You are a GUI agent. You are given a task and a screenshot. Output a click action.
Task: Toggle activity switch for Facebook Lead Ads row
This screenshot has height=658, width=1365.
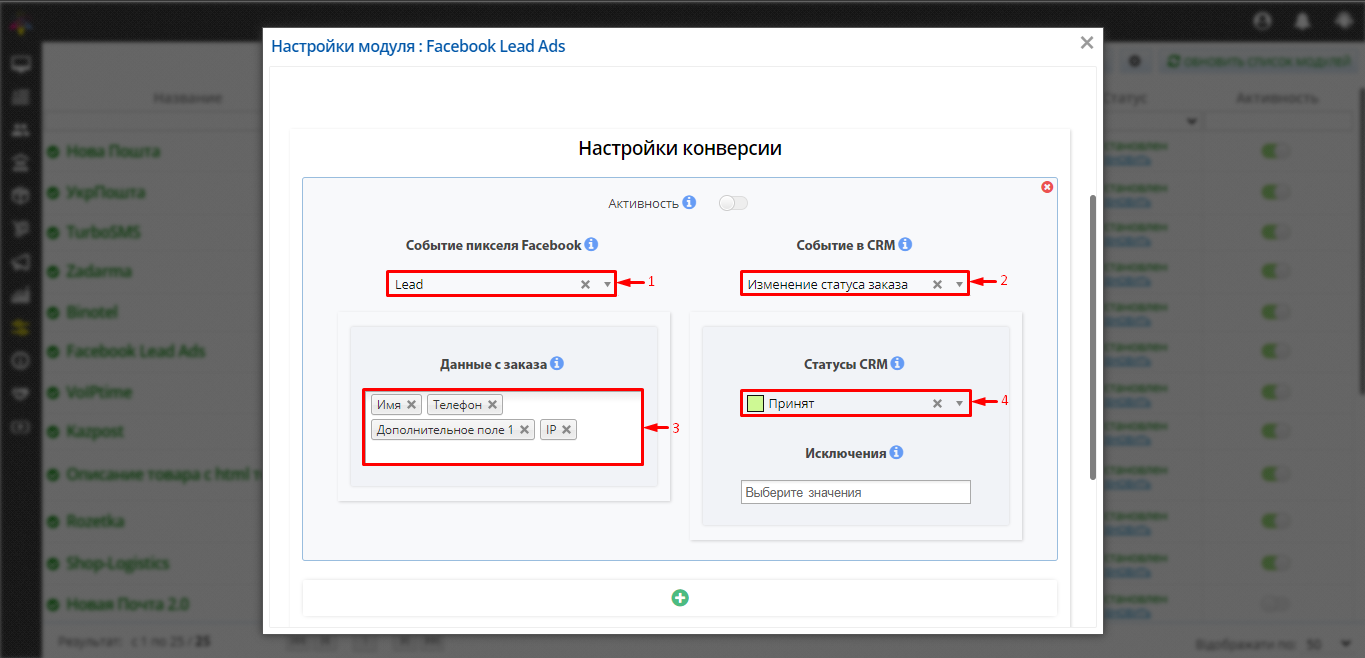[1275, 351]
